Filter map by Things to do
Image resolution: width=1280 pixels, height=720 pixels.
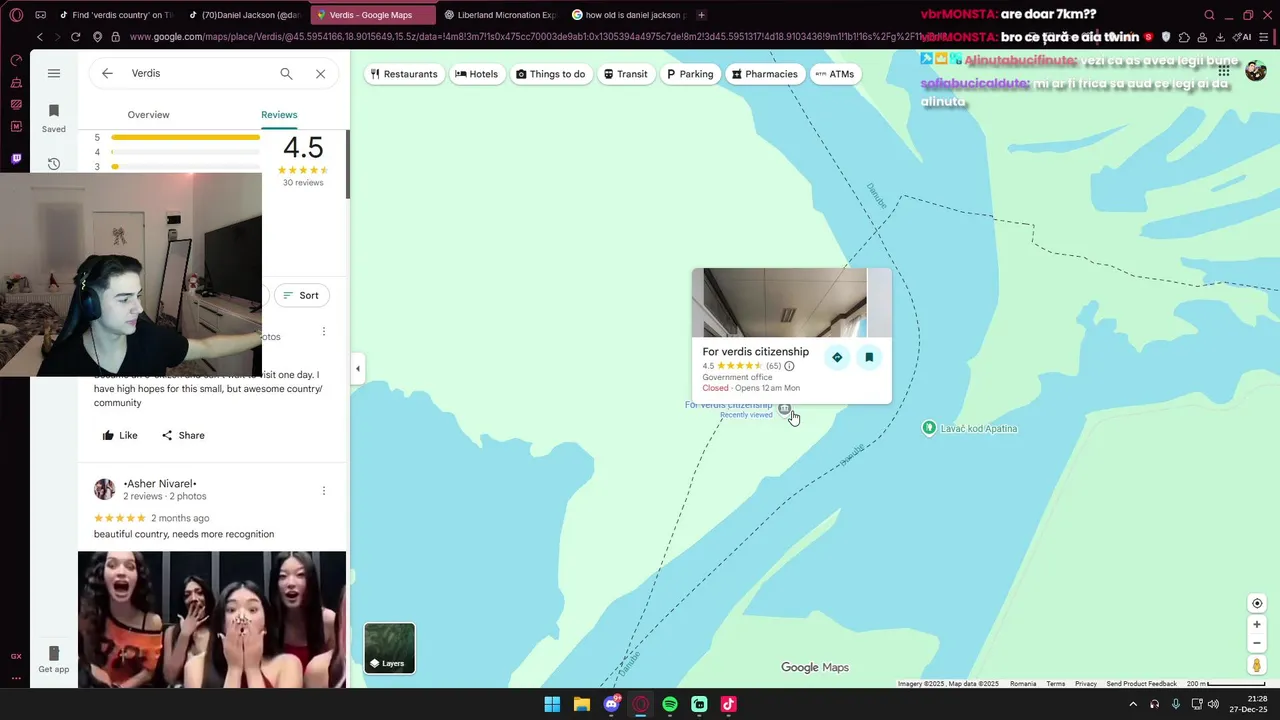click(550, 74)
